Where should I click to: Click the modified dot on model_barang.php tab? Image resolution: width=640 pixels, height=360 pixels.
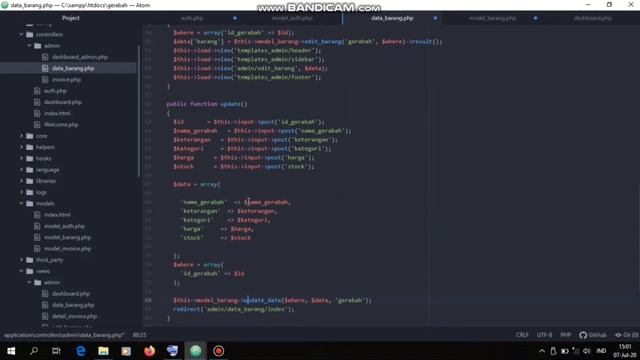click(x=535, y=18)
